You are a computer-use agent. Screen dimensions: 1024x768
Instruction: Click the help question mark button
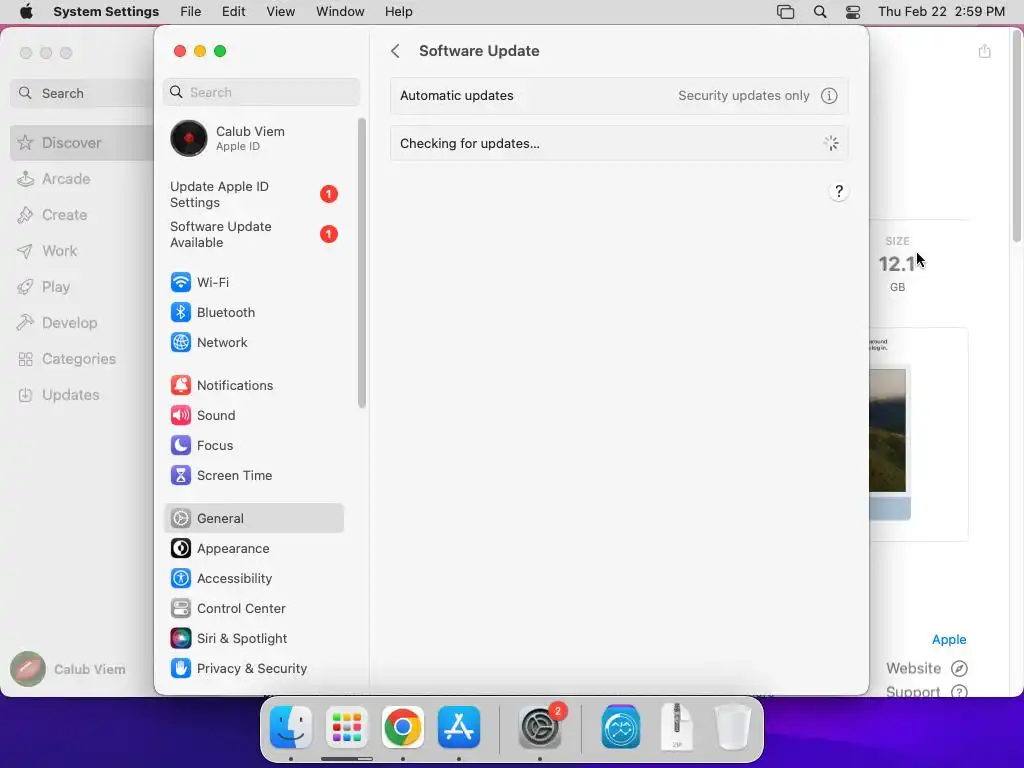839,191
